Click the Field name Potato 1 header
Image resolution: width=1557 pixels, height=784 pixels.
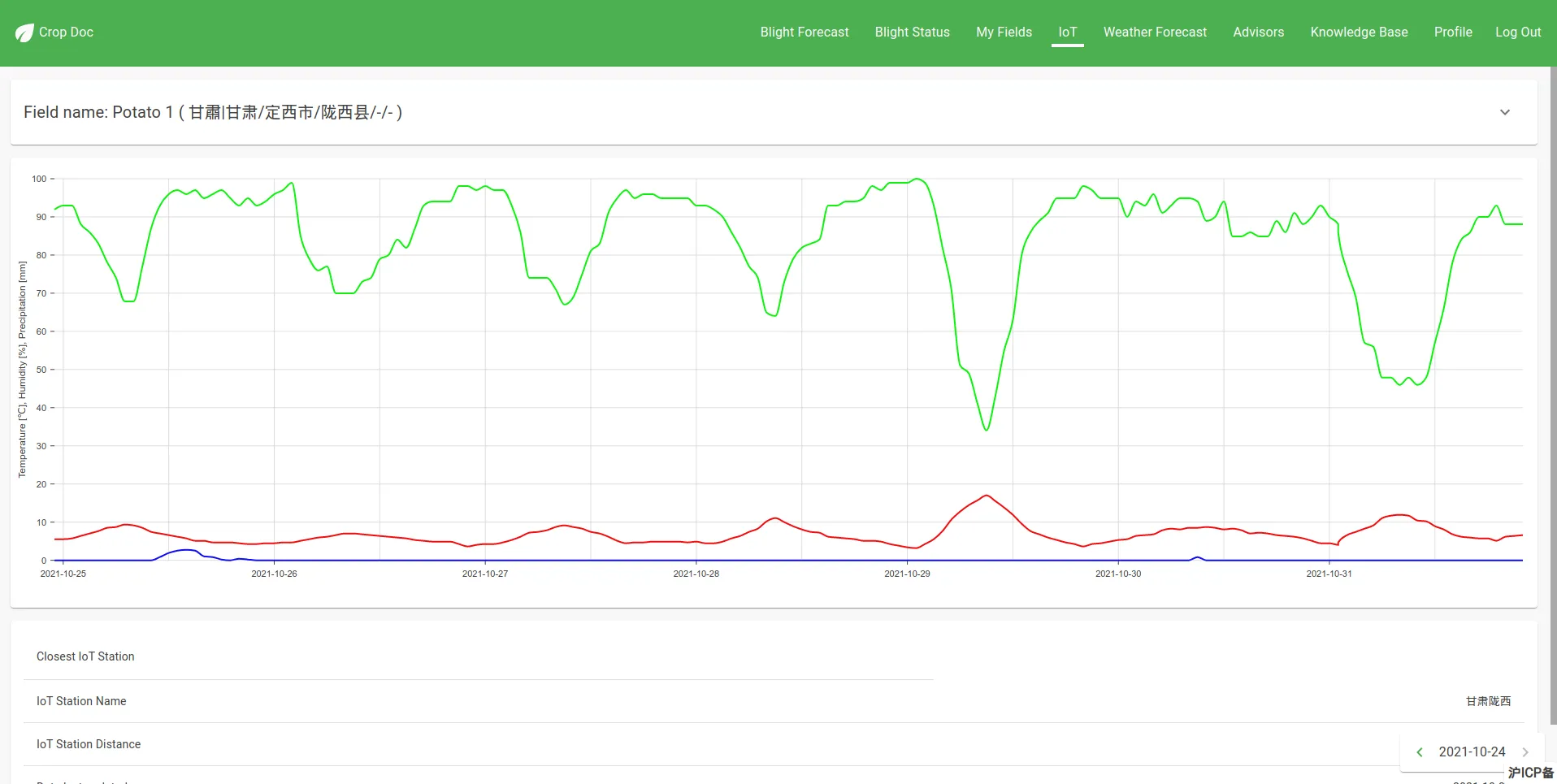tap(213, 112)
